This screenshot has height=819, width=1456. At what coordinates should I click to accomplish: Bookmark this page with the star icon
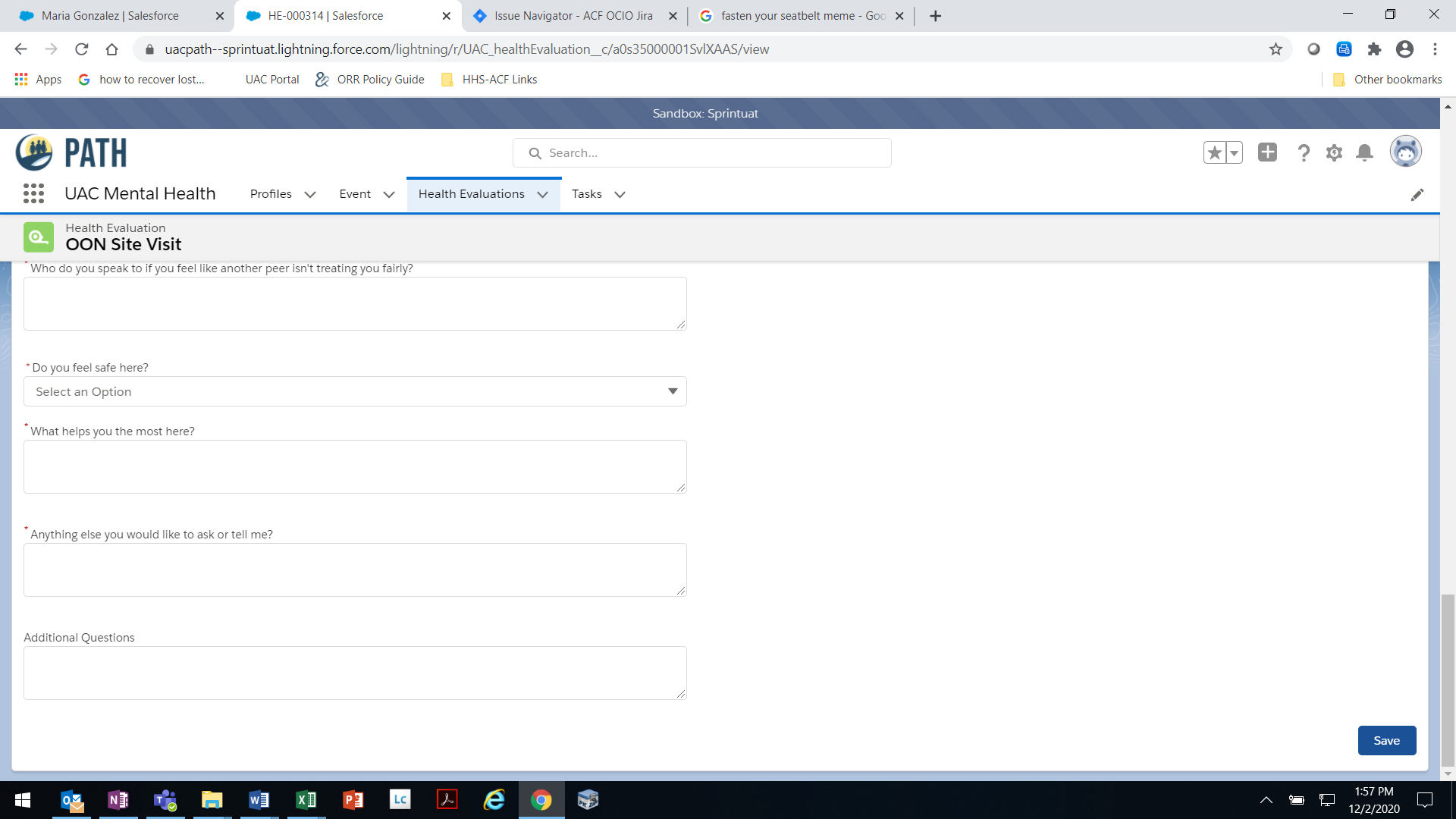pos(1276,49)
